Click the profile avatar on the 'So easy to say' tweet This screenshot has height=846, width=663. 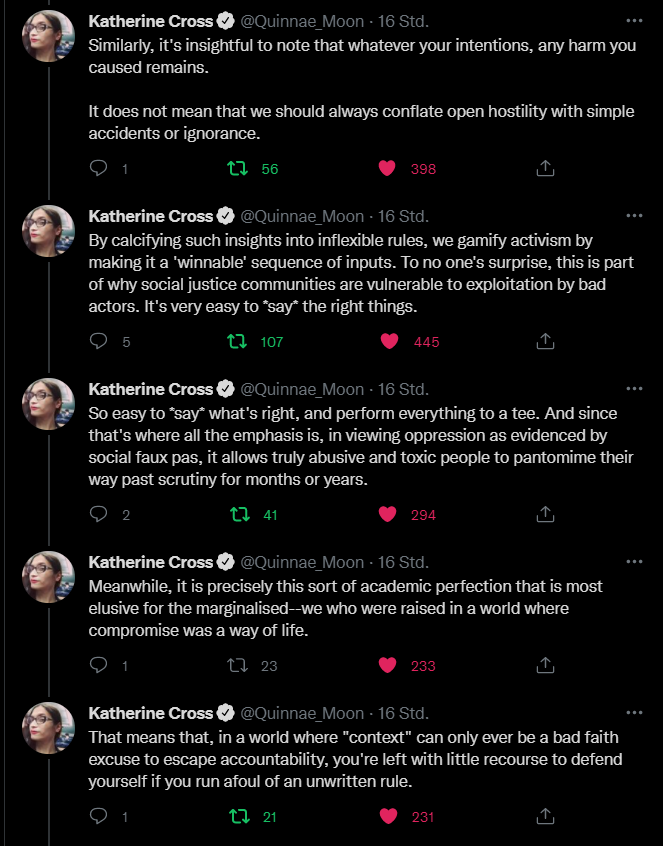[x=49, y=404]
